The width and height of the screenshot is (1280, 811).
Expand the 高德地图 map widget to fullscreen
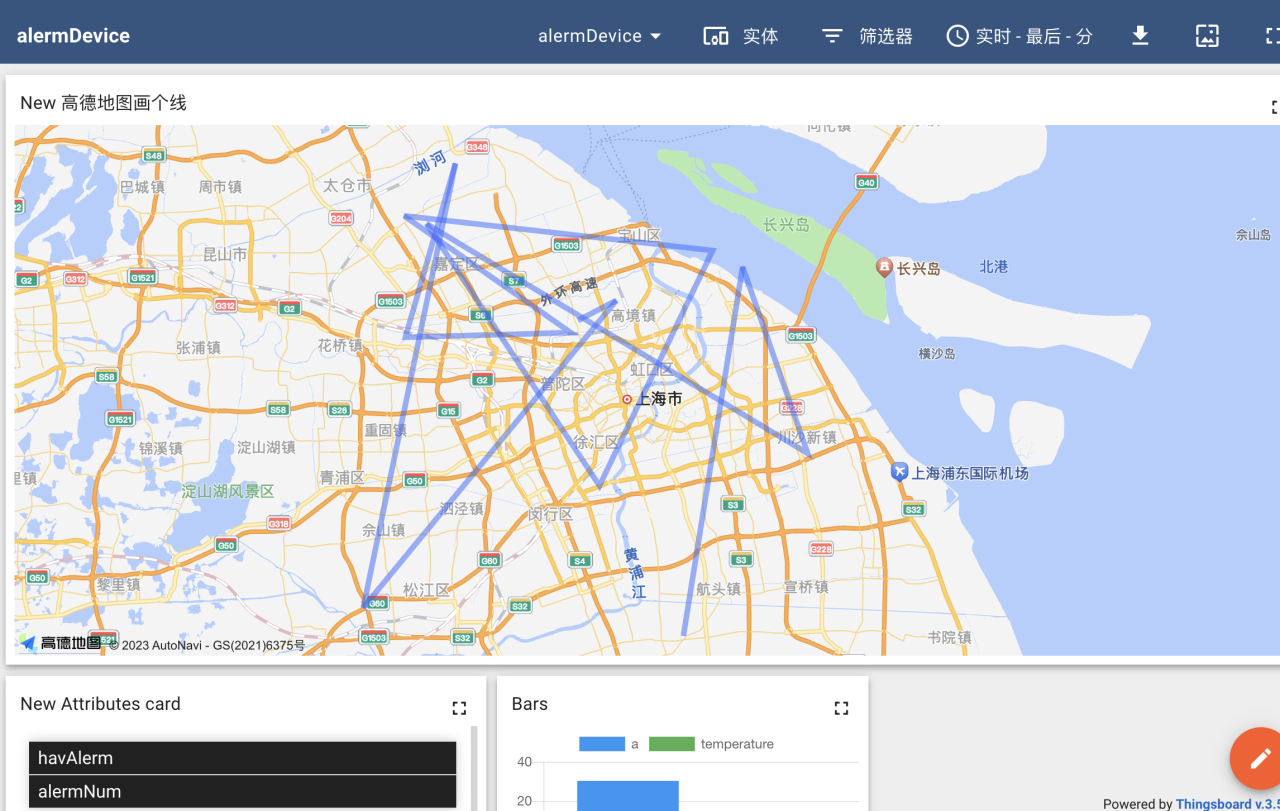click(1274, 107)
